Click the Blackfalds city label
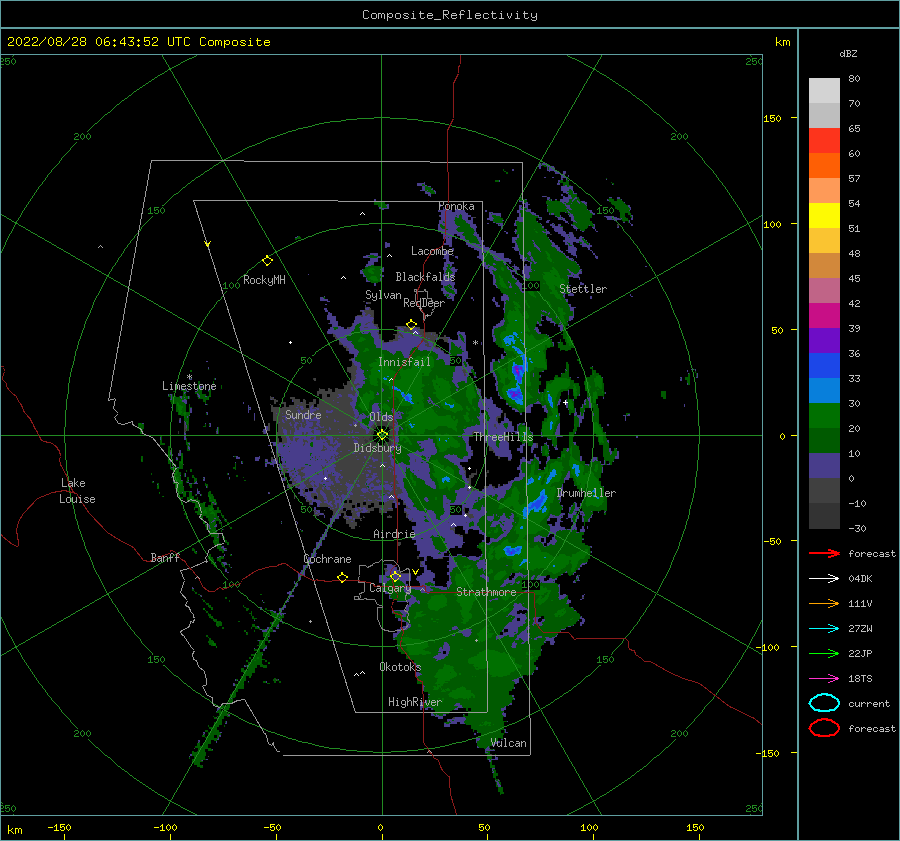 point(425,277)
